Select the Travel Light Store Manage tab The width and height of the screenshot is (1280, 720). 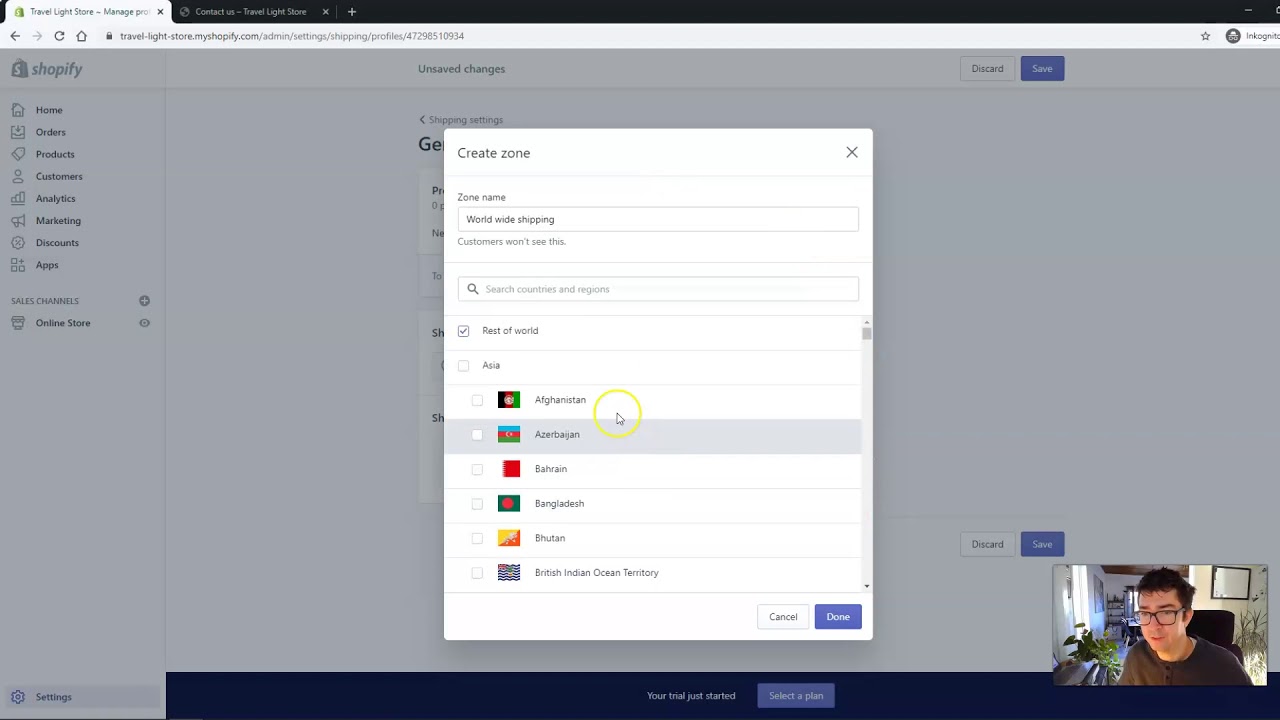[x=88, y=12]
